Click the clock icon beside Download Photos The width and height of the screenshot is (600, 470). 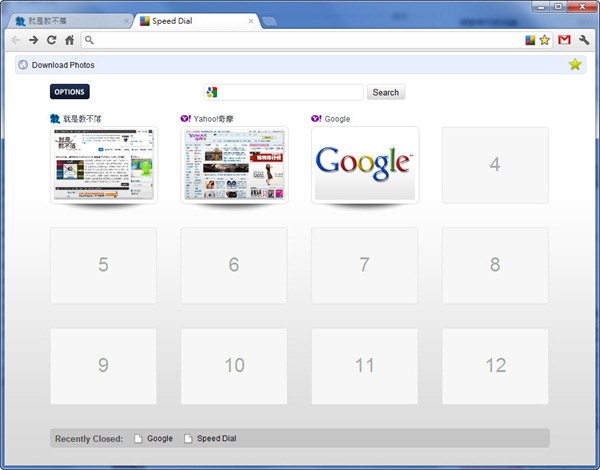point(23,65)
